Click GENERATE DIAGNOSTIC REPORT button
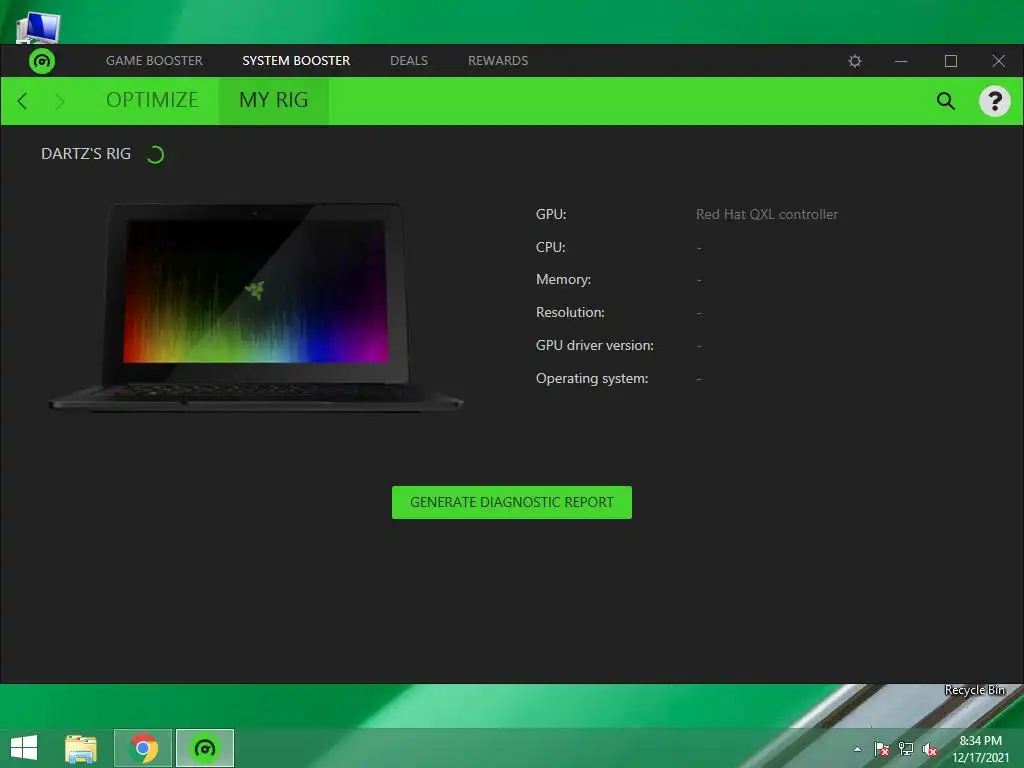1024x768 pixels. pyautogui.click(x=511, y=502)
